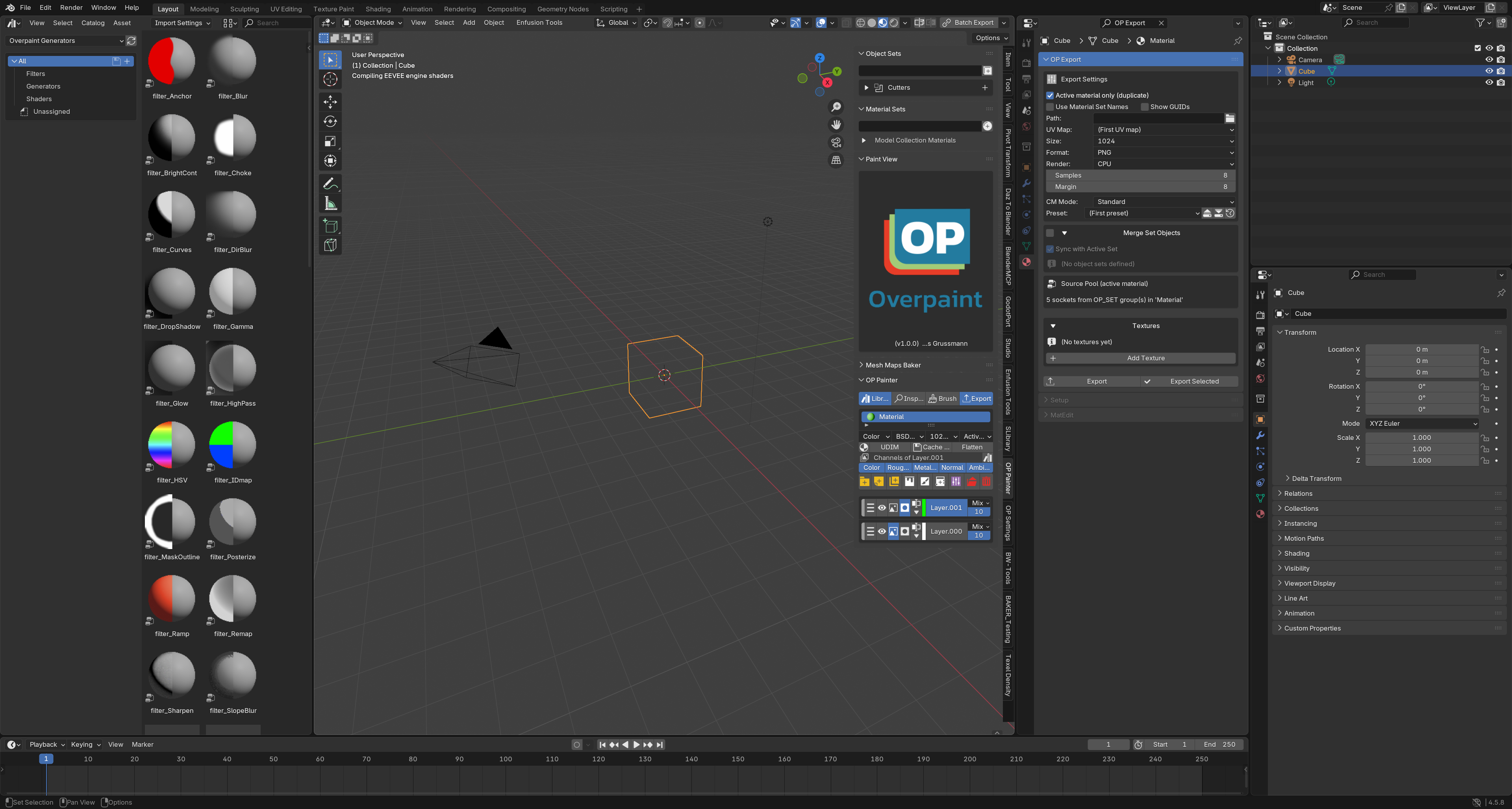Open the Render menu
1512x809 pixels.
71,7
